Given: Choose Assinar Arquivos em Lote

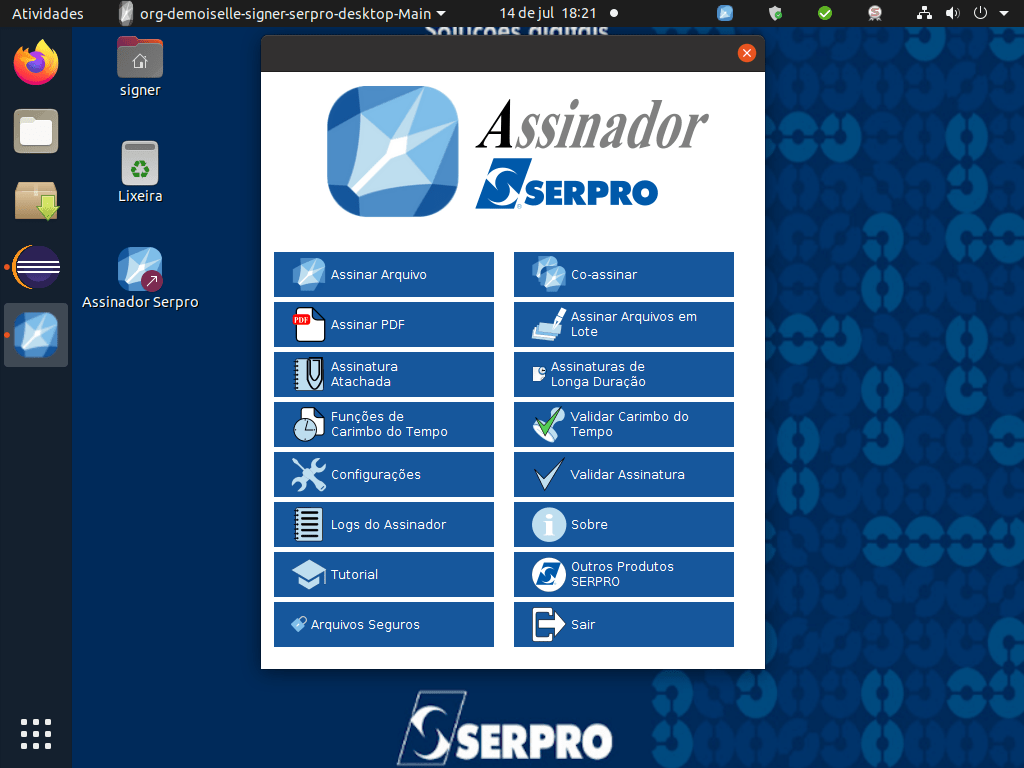Looking at the screenshot, I should (623, 324).
